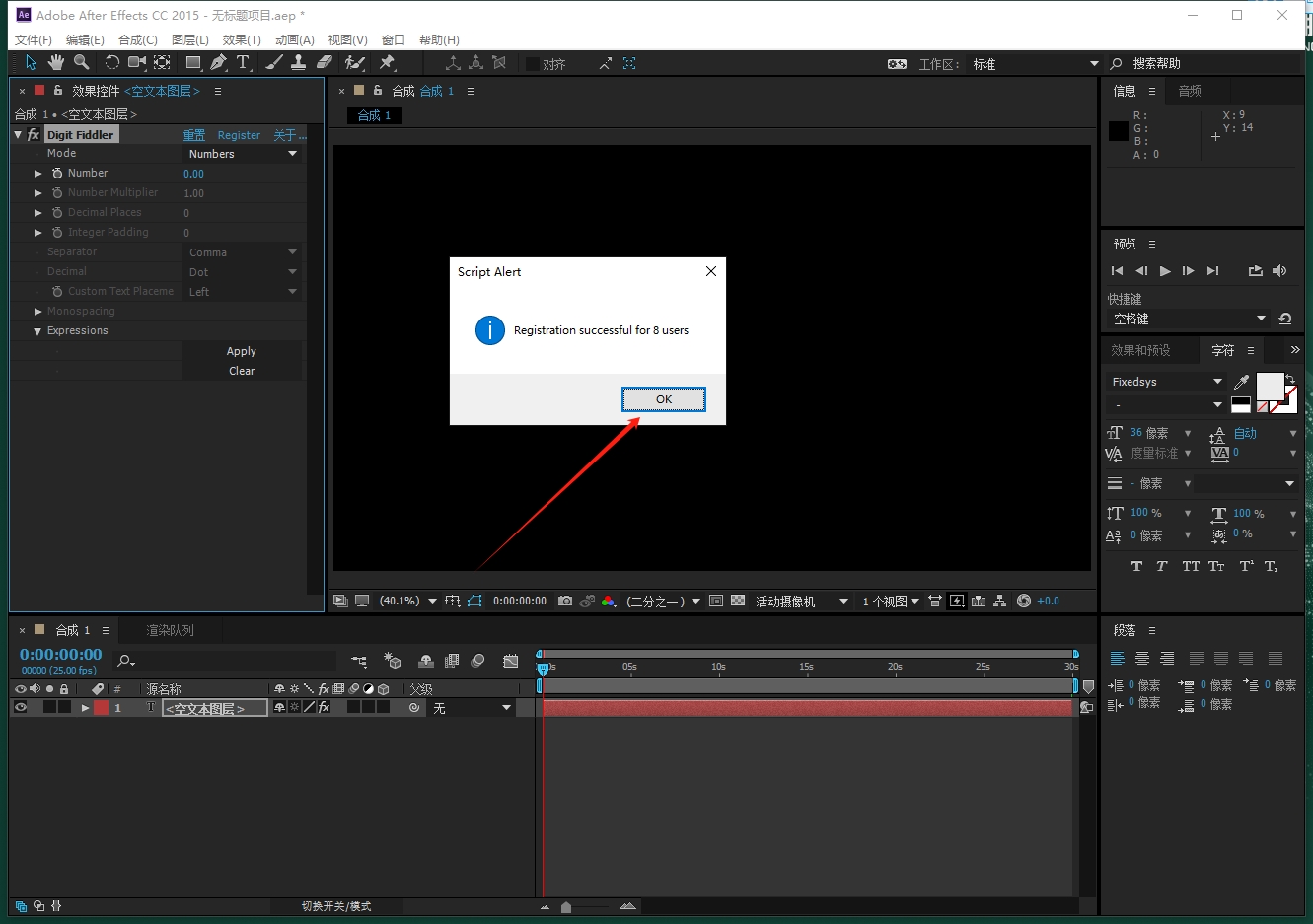Click the Register link for Digit Fiddler
Image resolution: width=1313 pixels, height=924 pixels.
click(x=239, y=135)
